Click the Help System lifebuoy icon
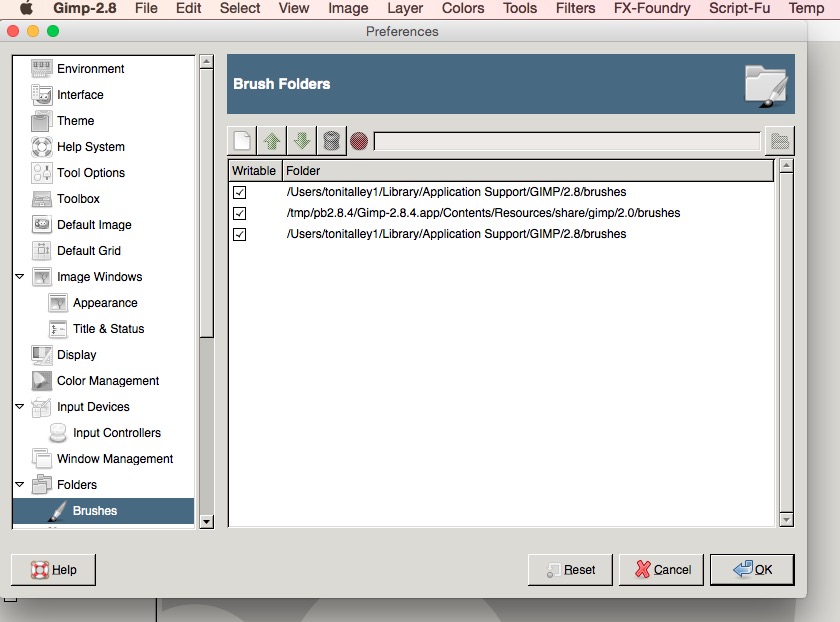This screenshot has width=840, height=622. [x=42, y=147]
